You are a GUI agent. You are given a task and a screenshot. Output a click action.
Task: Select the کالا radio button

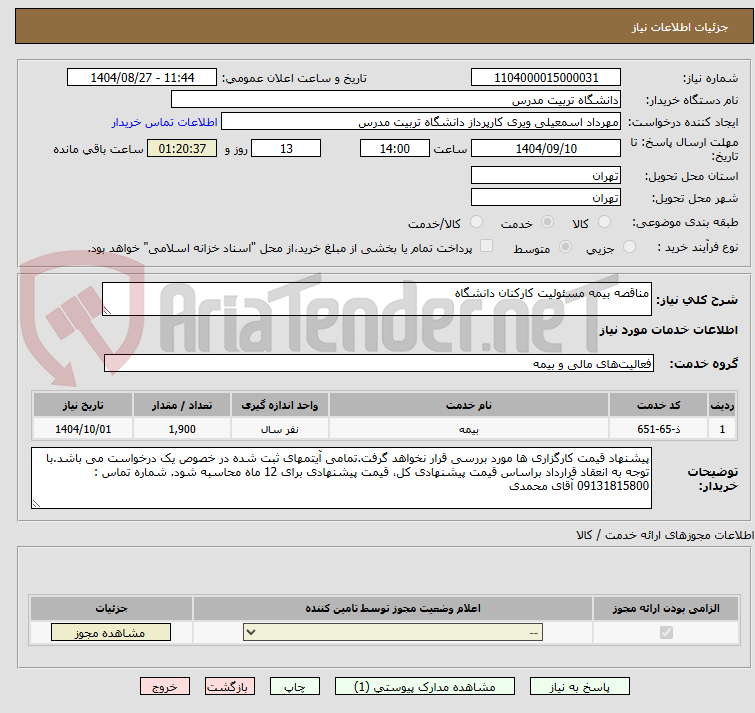[x=604, y=222]
